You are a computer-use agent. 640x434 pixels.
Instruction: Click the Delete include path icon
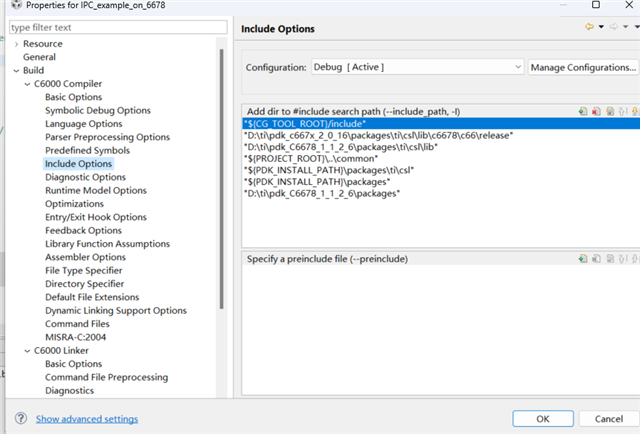coord(596,111)
